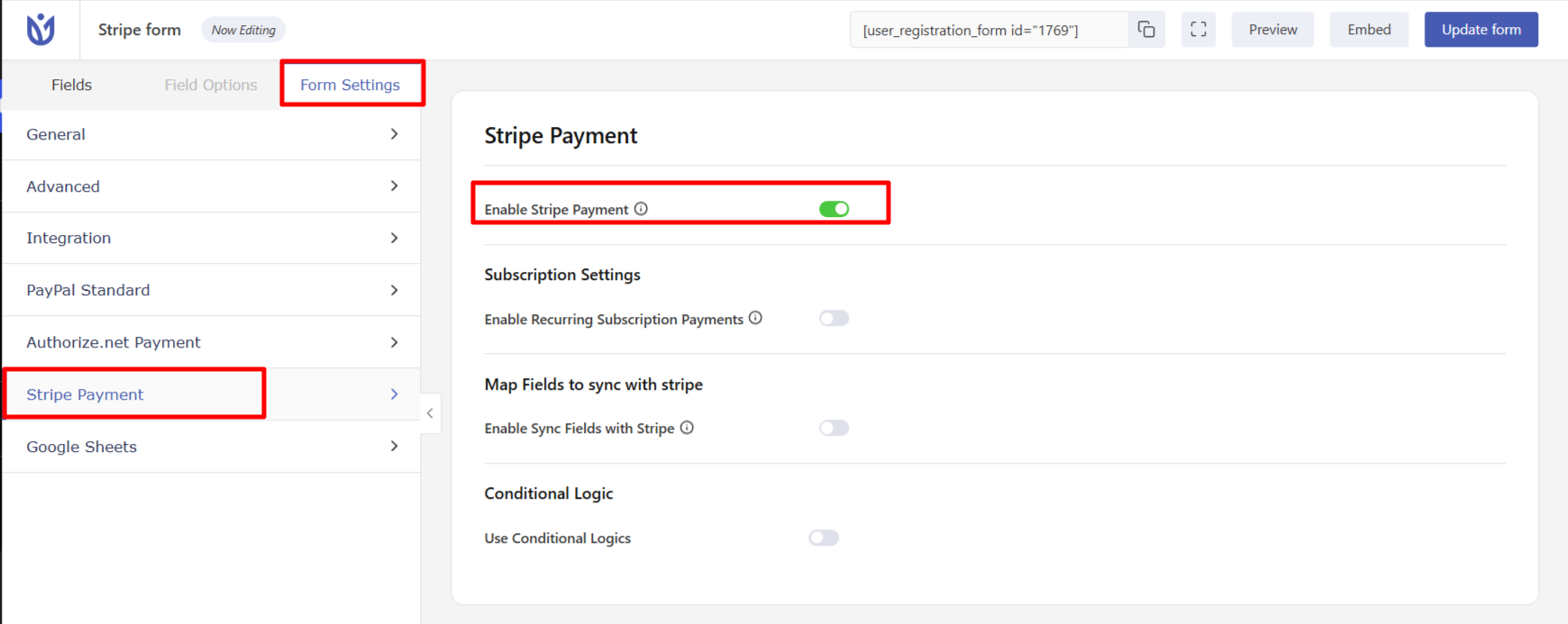Screen dimensions: 1568x624
Task: Collapse the settings sidebar panel
Action: [430, 413]
